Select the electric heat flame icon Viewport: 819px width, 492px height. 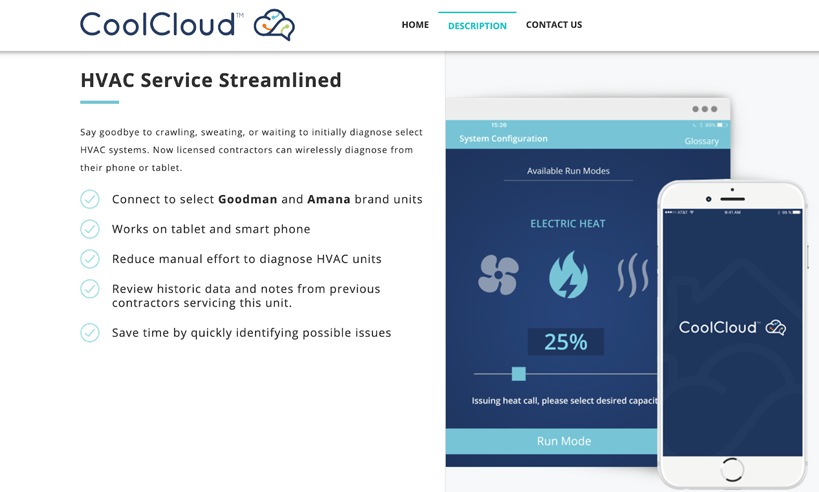[568, 274]
